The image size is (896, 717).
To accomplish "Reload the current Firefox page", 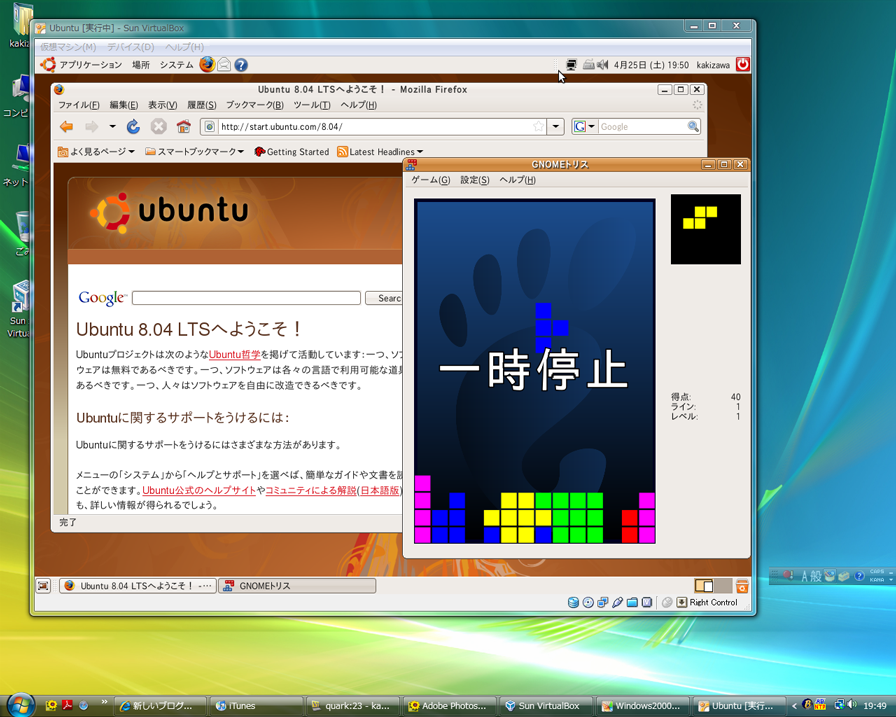I will (133, 126).
